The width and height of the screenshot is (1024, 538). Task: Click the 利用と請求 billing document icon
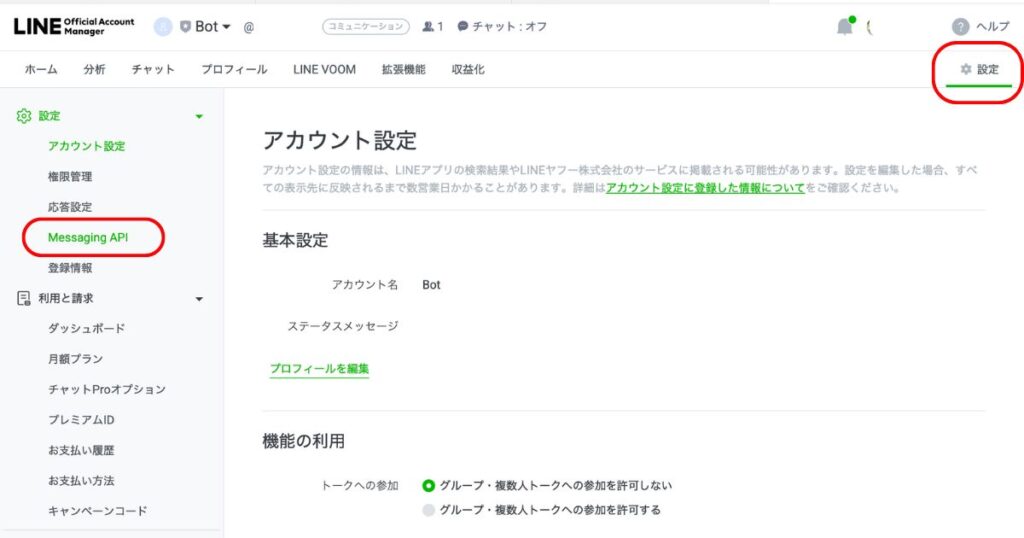(x=24, y=298)
